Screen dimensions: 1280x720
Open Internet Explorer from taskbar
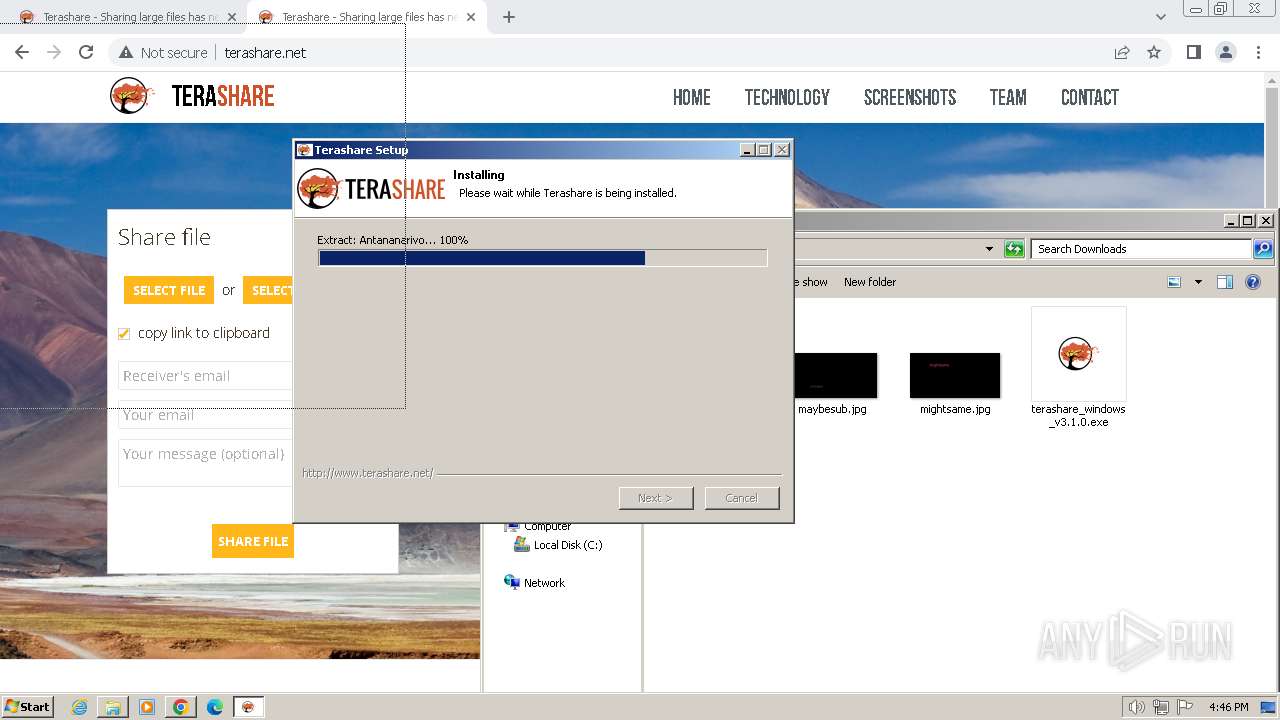pos(80,707)
